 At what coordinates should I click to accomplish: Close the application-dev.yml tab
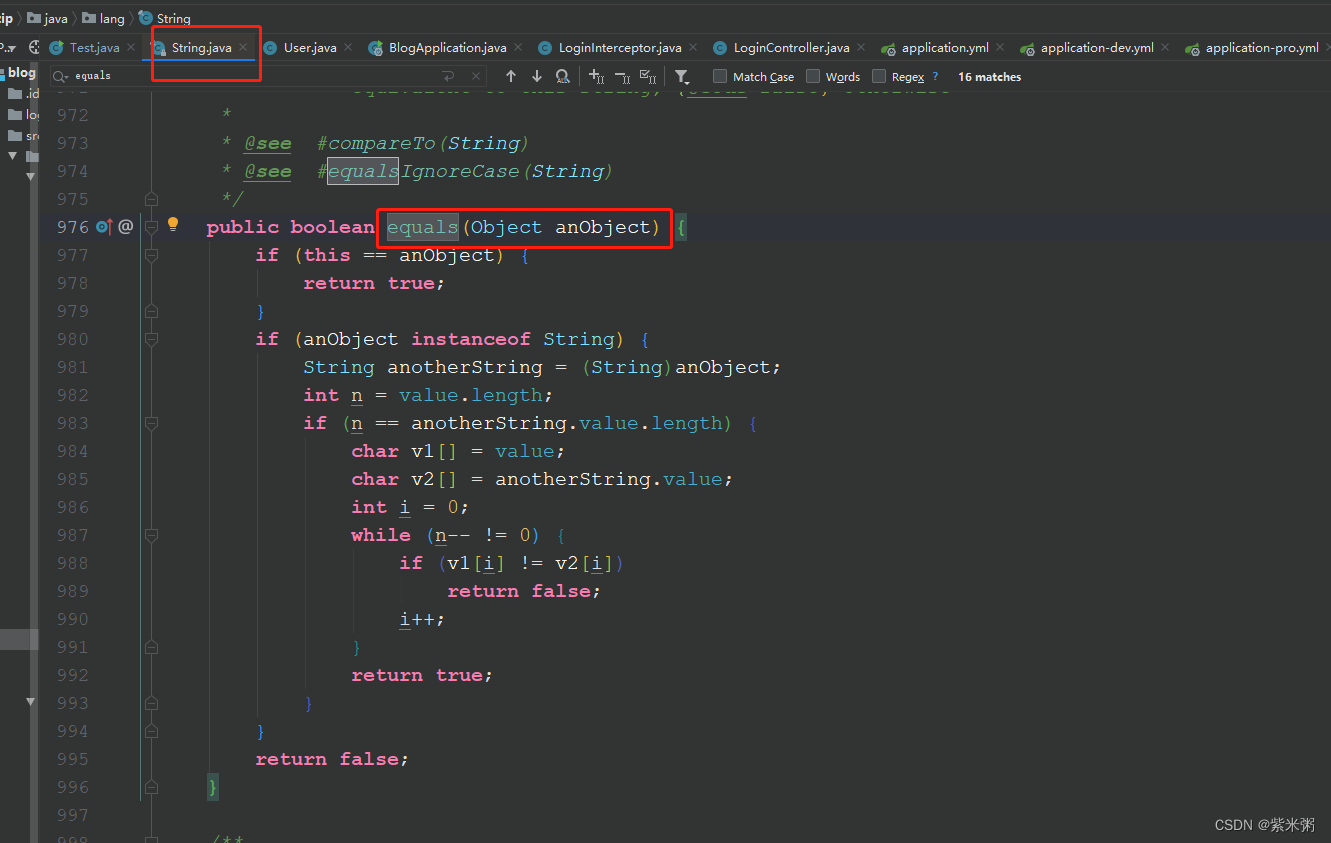[x=1165, y=47]
